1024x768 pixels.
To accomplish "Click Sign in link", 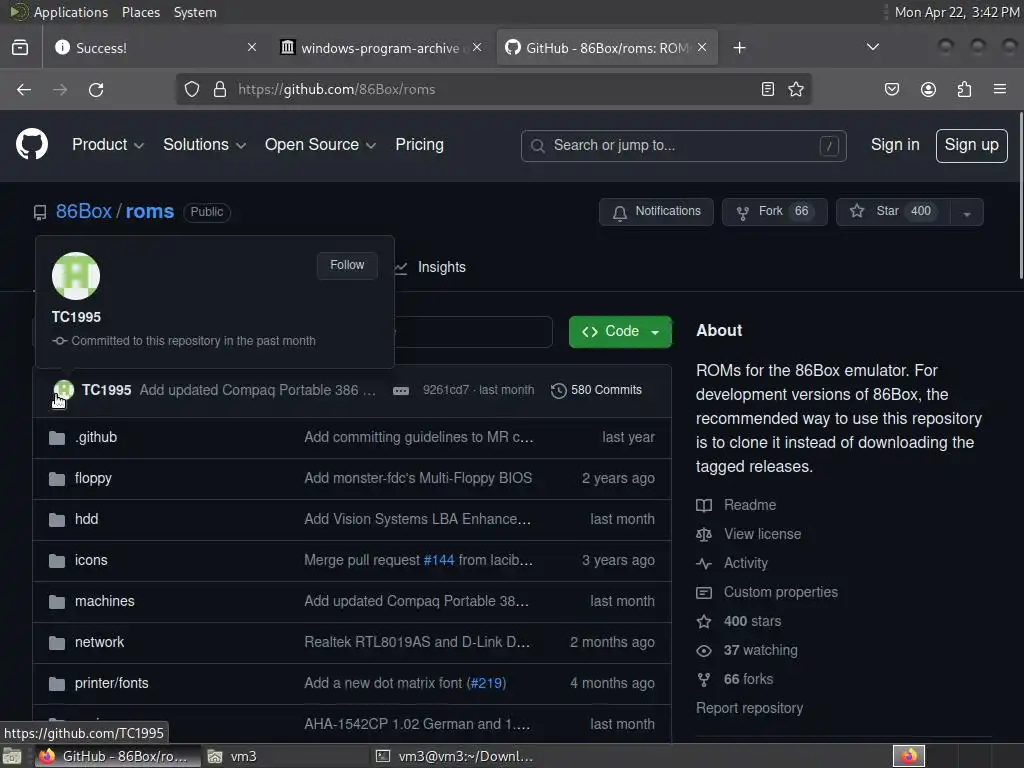I will [x=895, y=145].
